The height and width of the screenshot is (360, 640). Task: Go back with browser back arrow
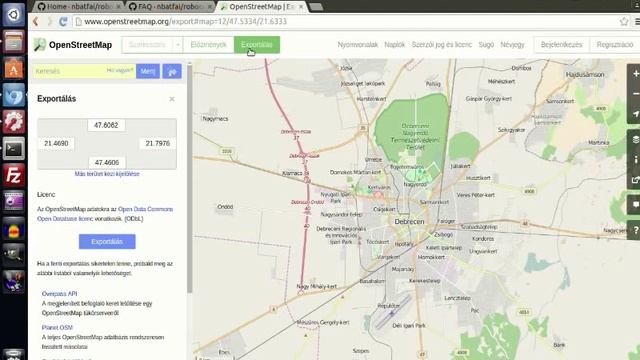coord(36,21)
